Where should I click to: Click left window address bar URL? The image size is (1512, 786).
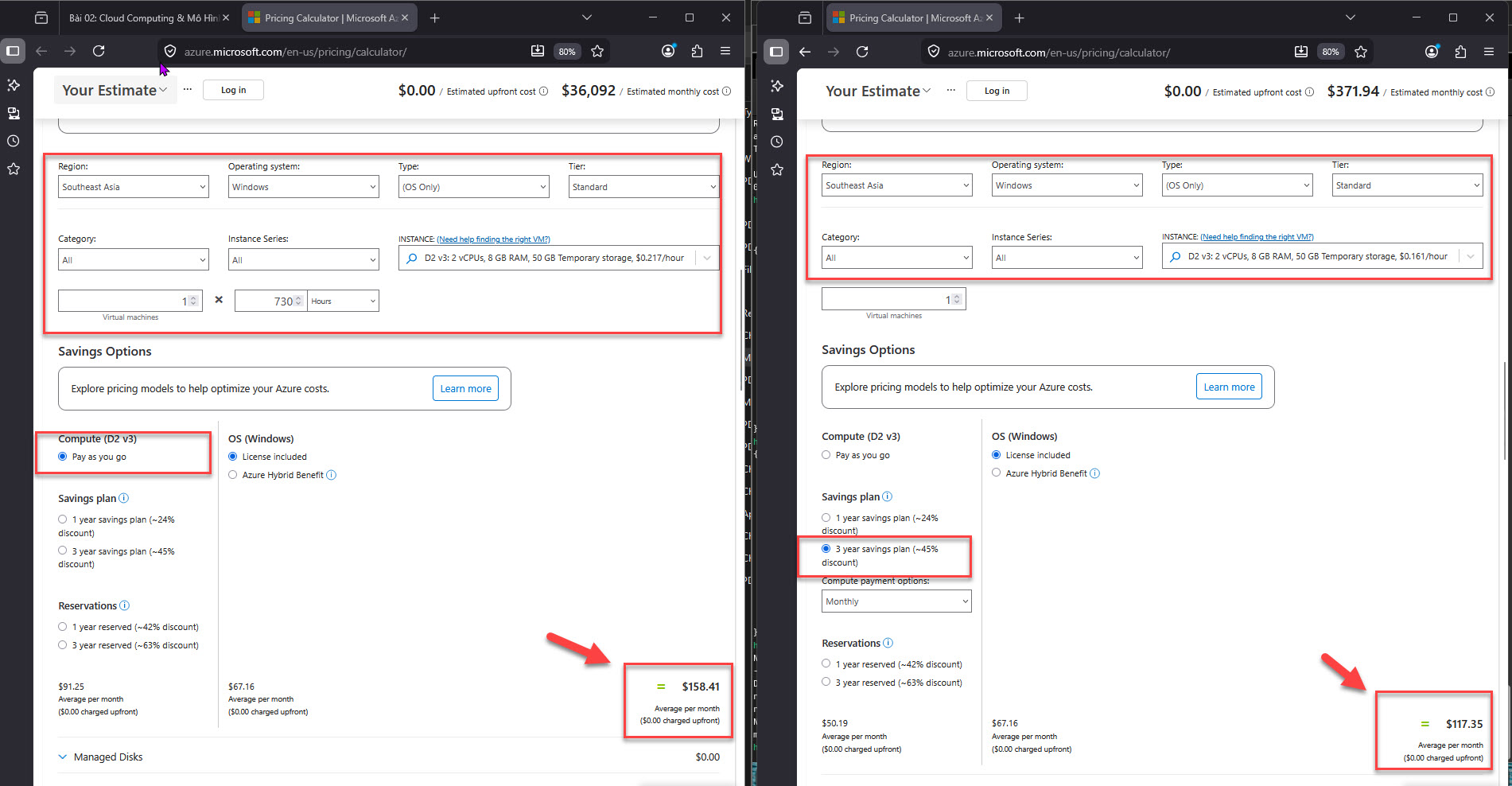295,52
